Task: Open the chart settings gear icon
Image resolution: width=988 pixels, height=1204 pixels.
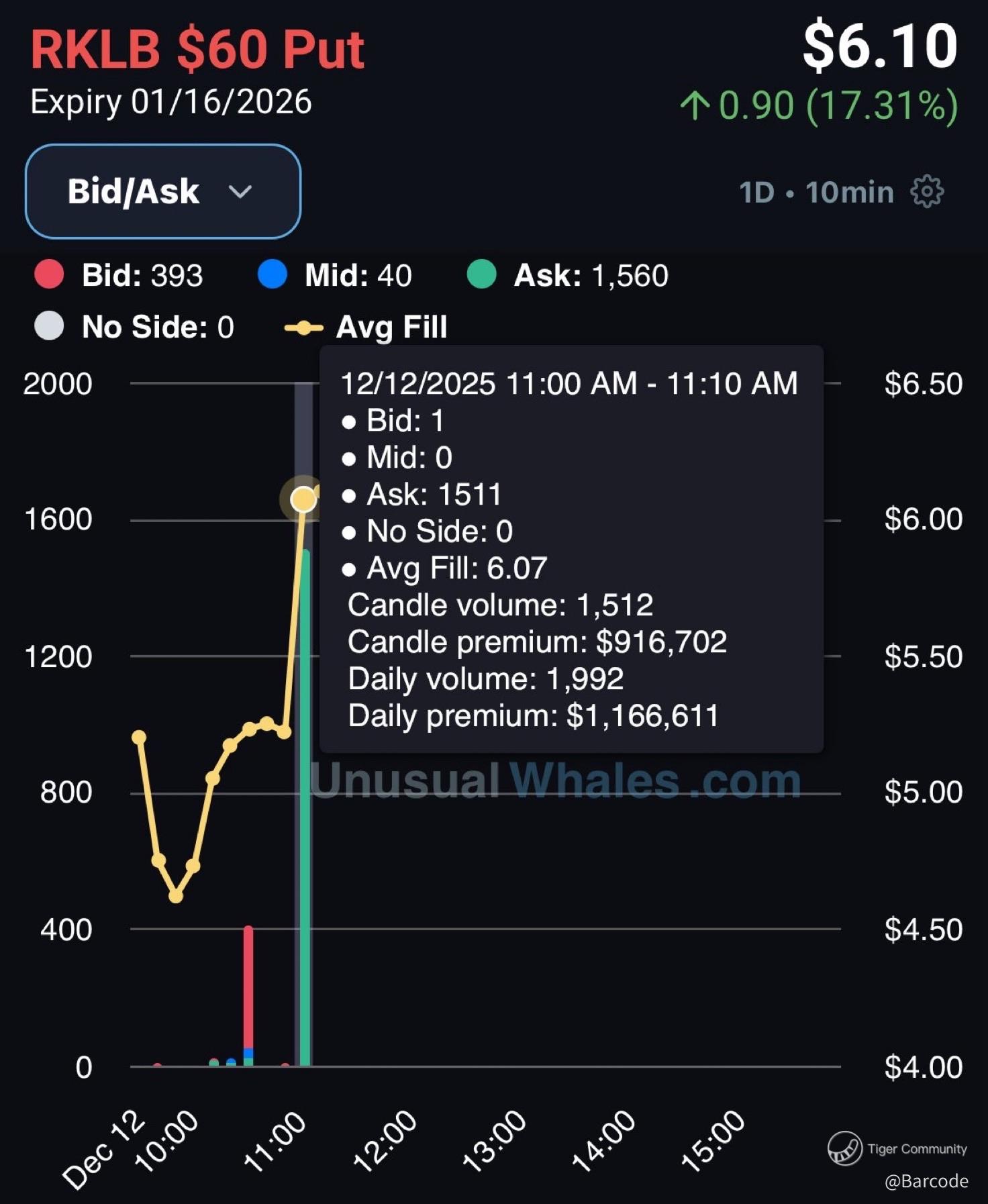Action: click(x=927, y=192)
